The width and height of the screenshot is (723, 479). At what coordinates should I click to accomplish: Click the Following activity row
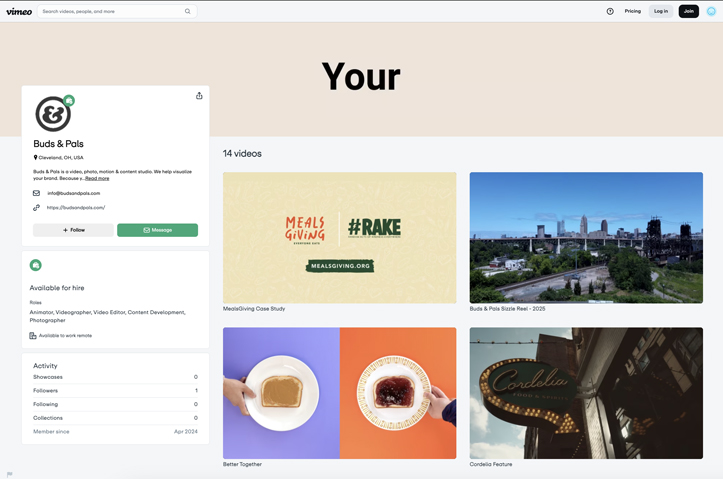pos(115,404)
